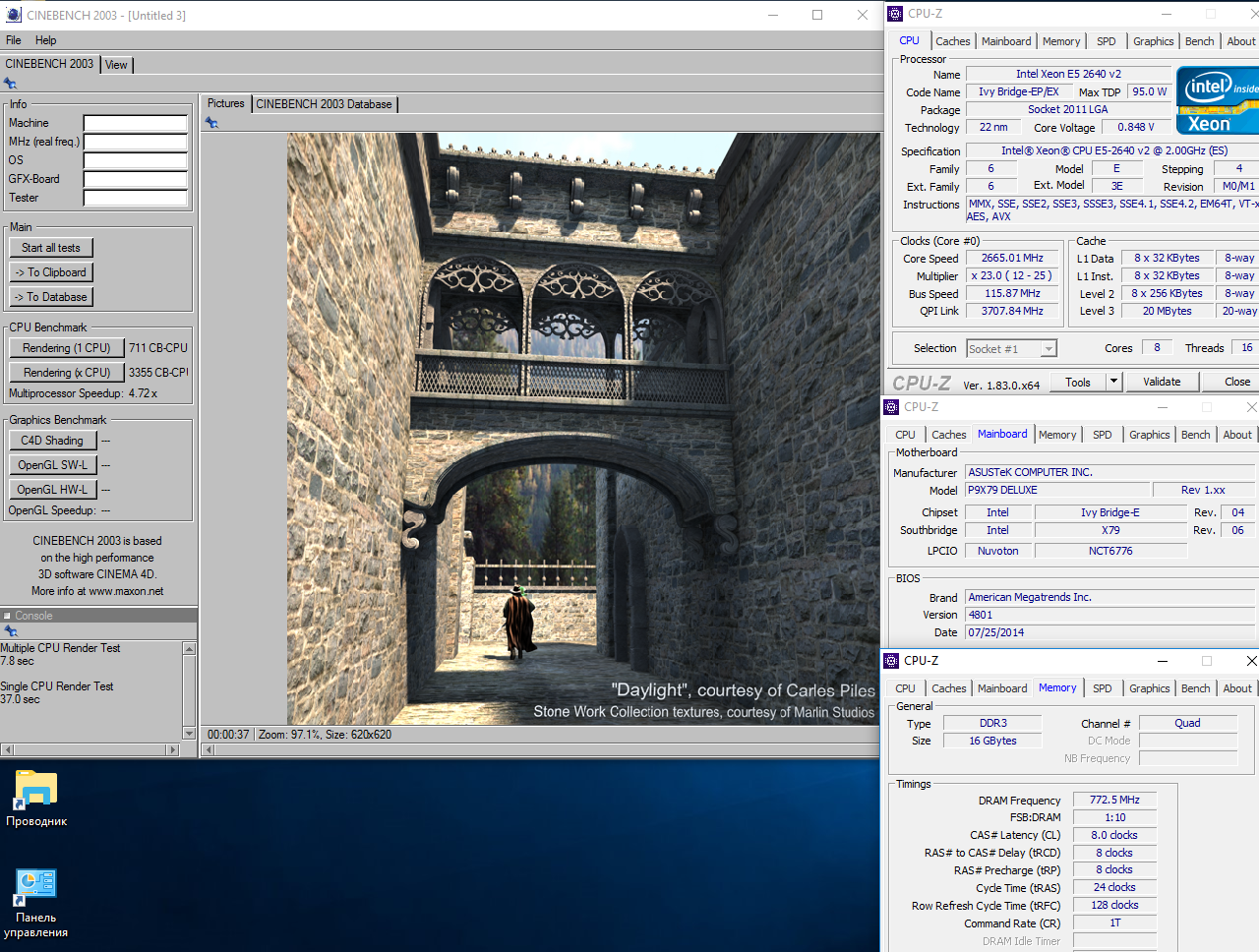
Task: Click the 'More info at www.maxon.net' text
Action: (x=97, y=591)
